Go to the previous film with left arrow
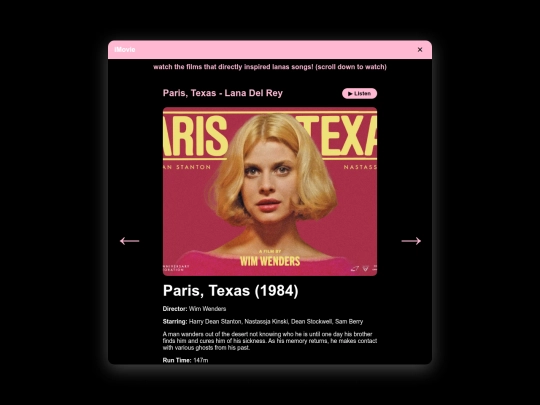Viewport: 540px width, 405px height. (x=129, y=241)
